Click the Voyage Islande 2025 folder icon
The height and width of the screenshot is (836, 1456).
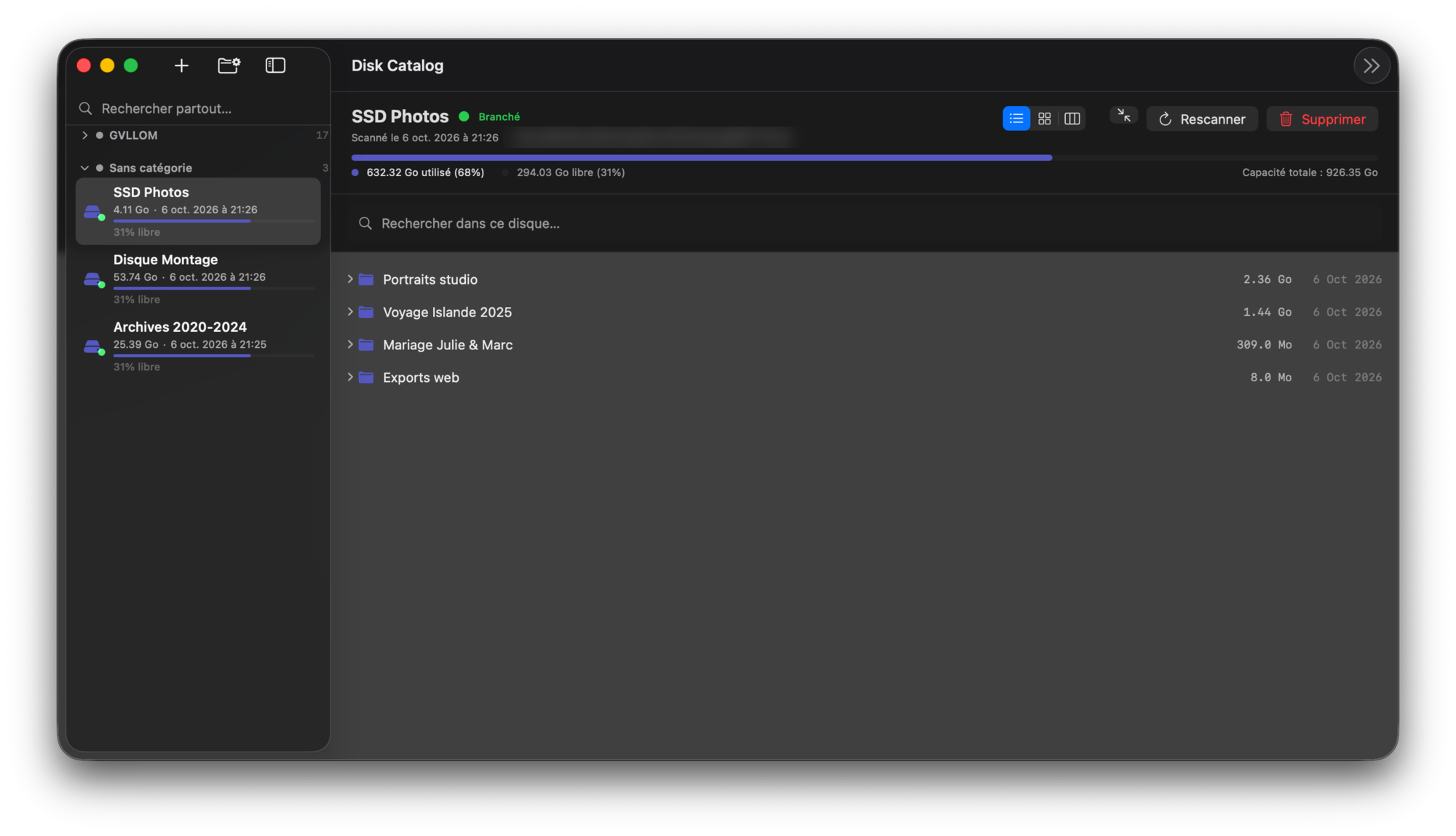(x=366, y=312)
